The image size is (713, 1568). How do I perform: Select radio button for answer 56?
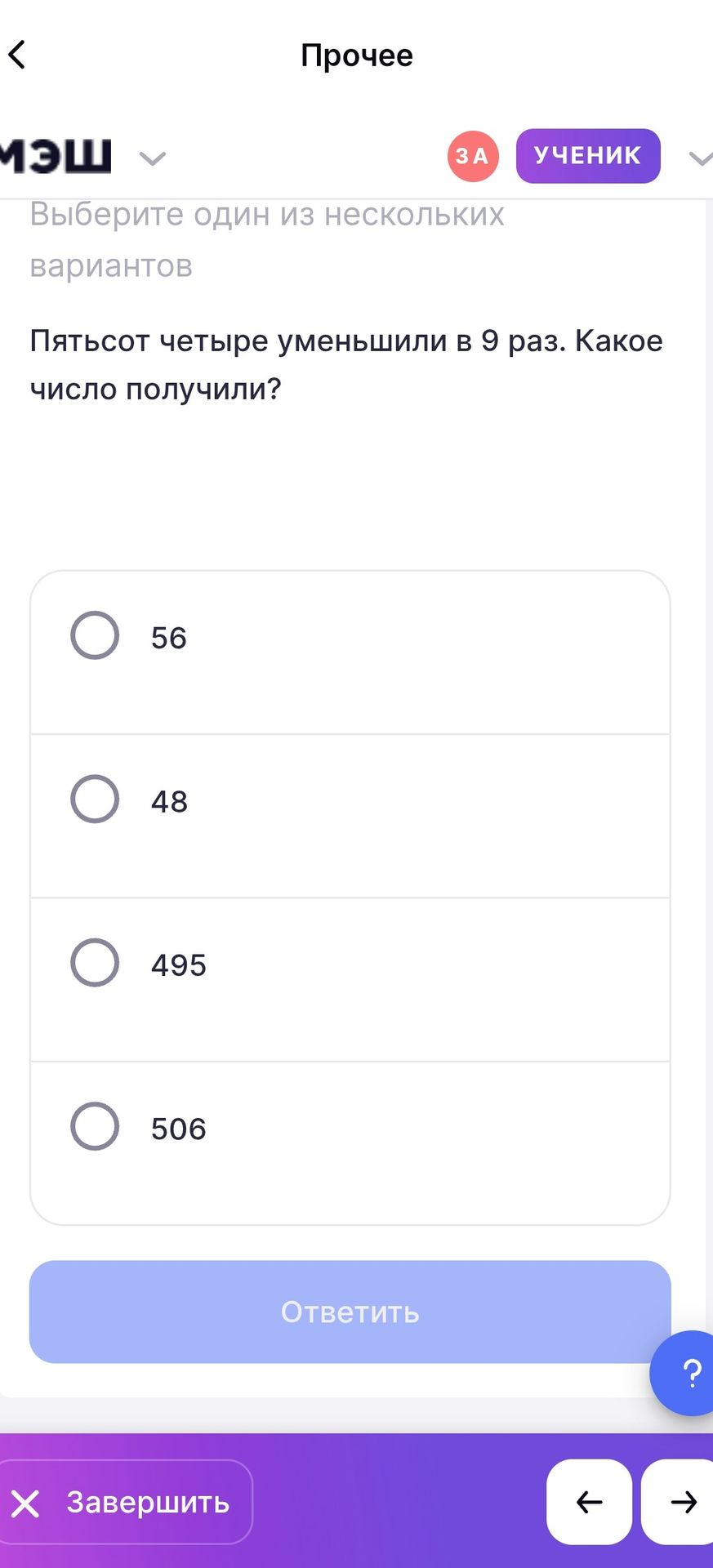[x=95, y=635]
